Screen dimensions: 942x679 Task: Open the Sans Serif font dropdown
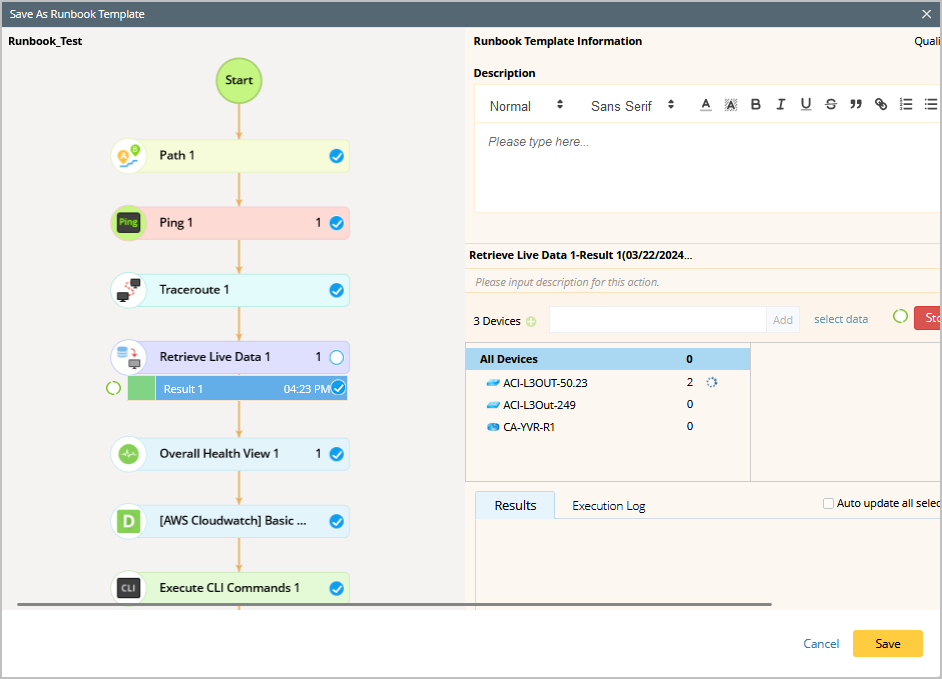632,105
